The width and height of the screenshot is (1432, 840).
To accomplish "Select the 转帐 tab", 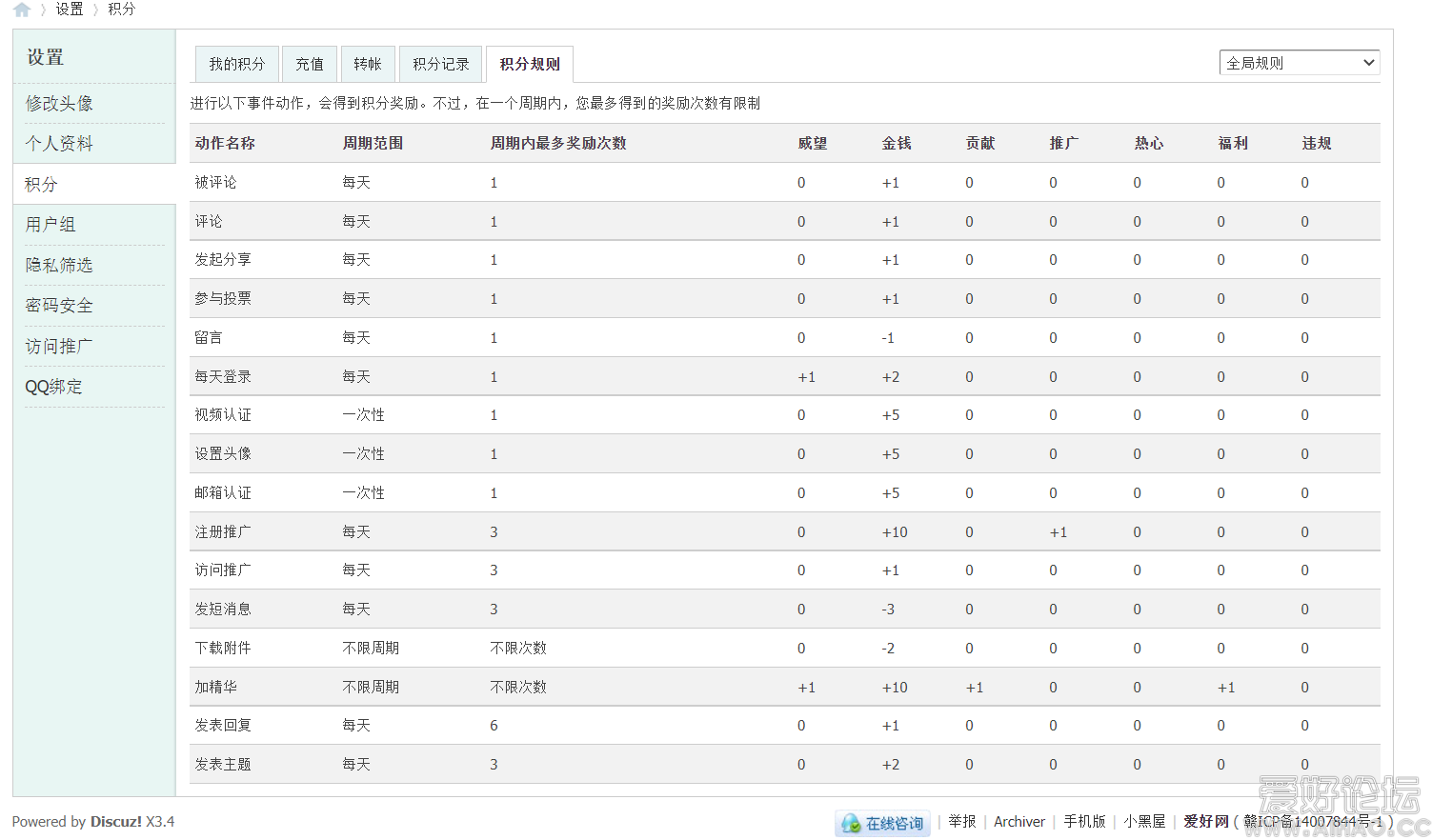I will pyautogui.click(x=367, y=64).
